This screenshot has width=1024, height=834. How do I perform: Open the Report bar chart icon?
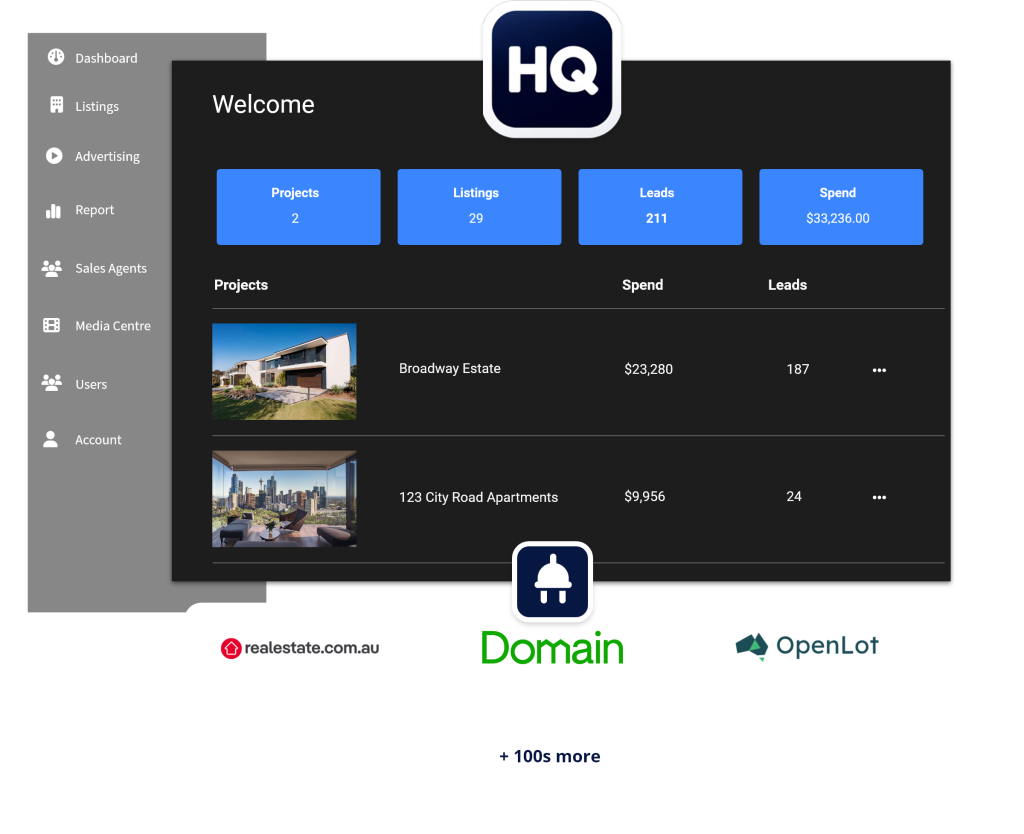(x=54, y=210)
